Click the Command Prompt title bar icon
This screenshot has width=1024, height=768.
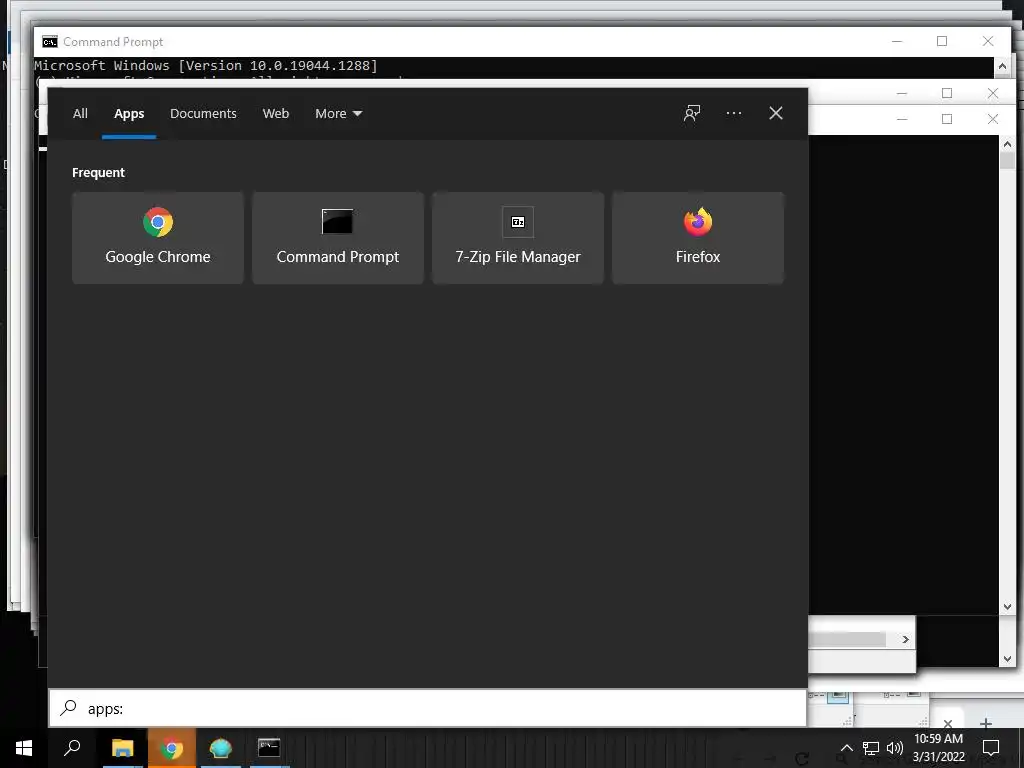[x=50, y=42]
